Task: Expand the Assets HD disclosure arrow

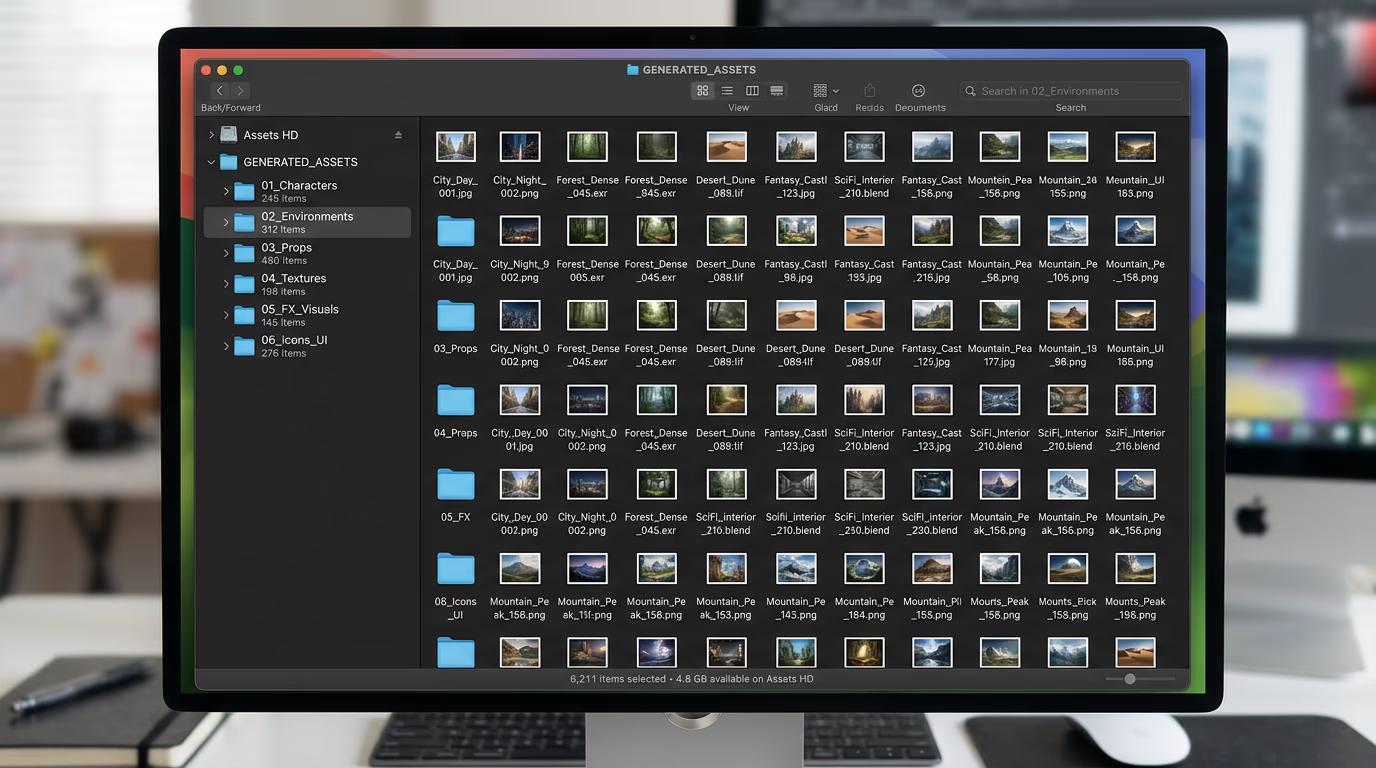Action: pos(211,135)
